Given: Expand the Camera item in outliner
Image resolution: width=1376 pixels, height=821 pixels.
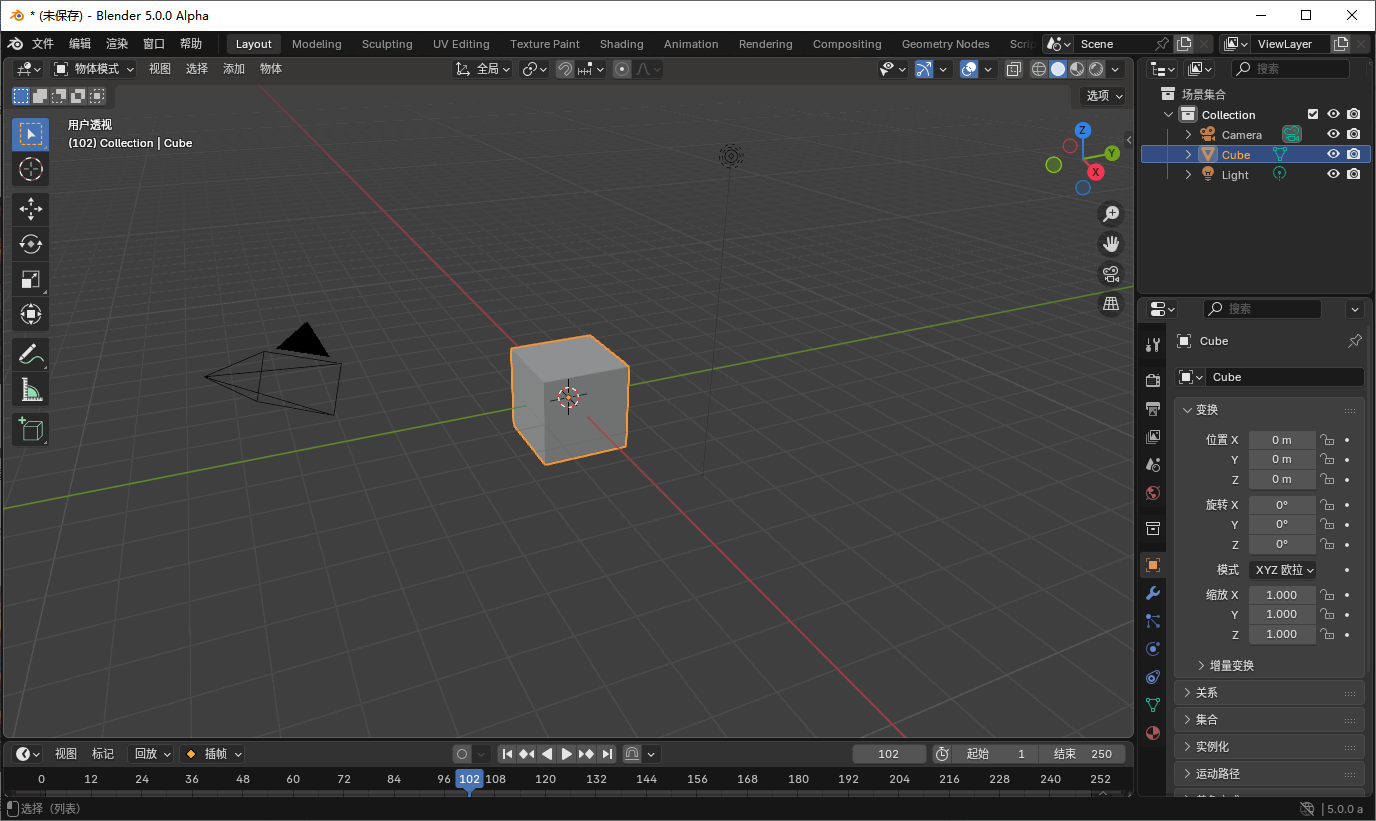Looking at the screenshot, I should pos(1188,134).
